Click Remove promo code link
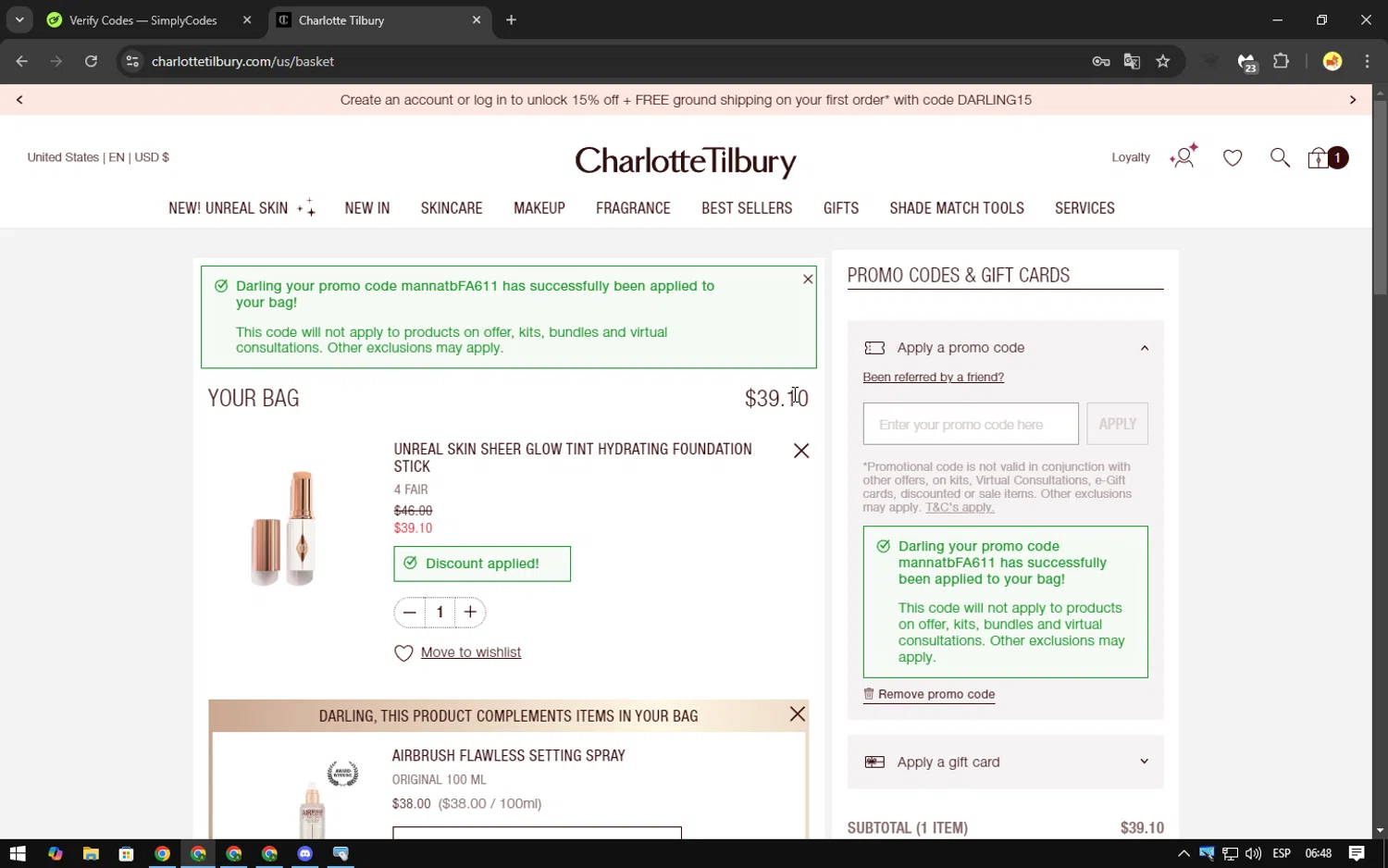Image resolution: width=1388 pixels, height=868 pixels. [929, 694]
